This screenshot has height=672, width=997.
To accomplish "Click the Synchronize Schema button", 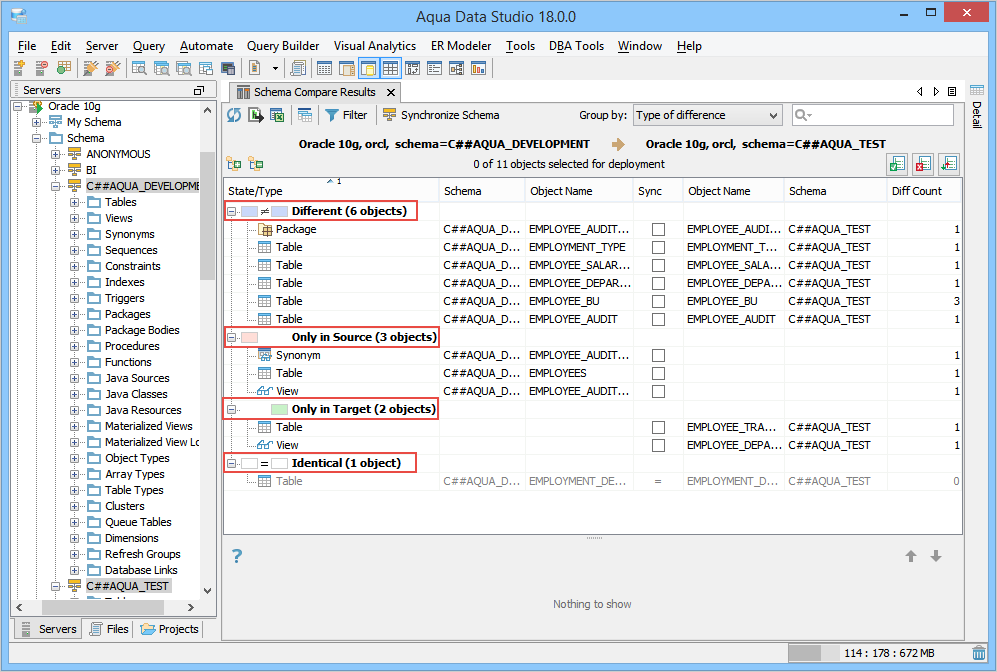I will pos(441,115).
